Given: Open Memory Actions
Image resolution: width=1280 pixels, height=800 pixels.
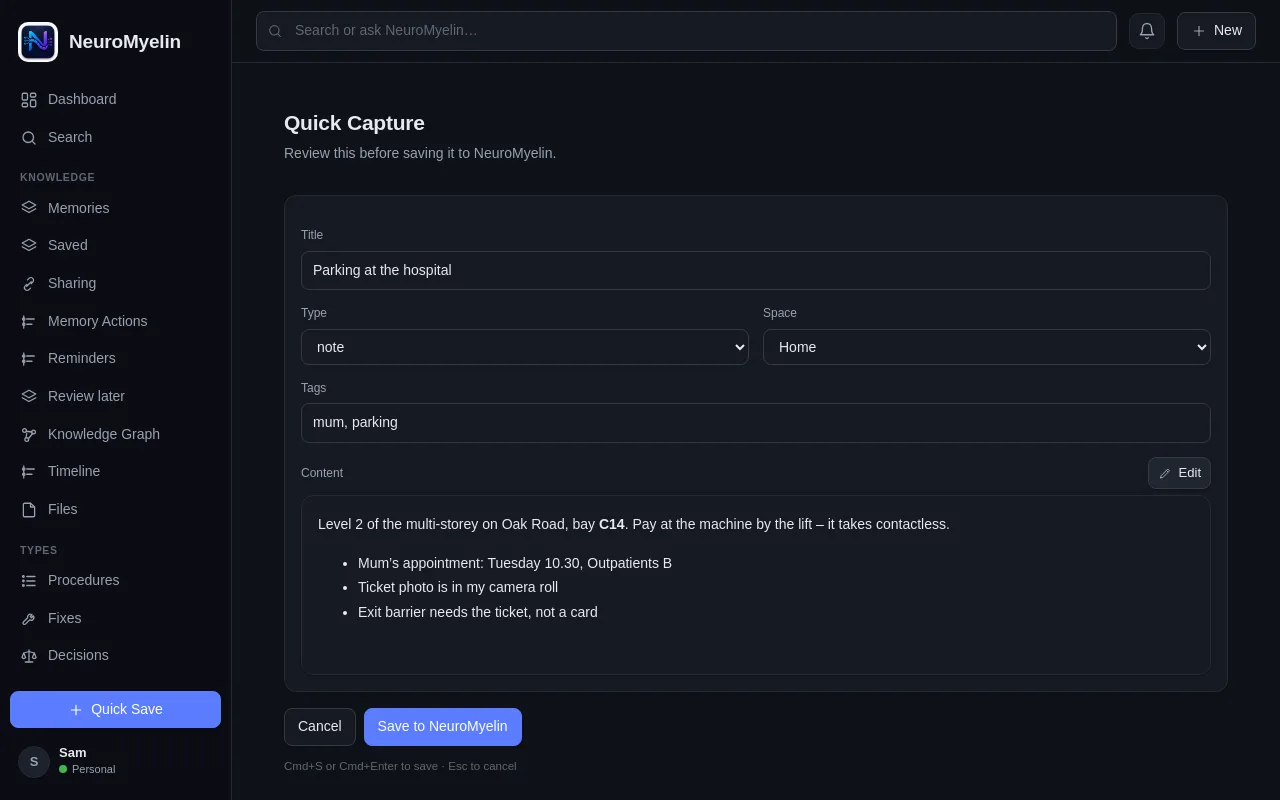Looking at the screenshot, I should point(115,321).
